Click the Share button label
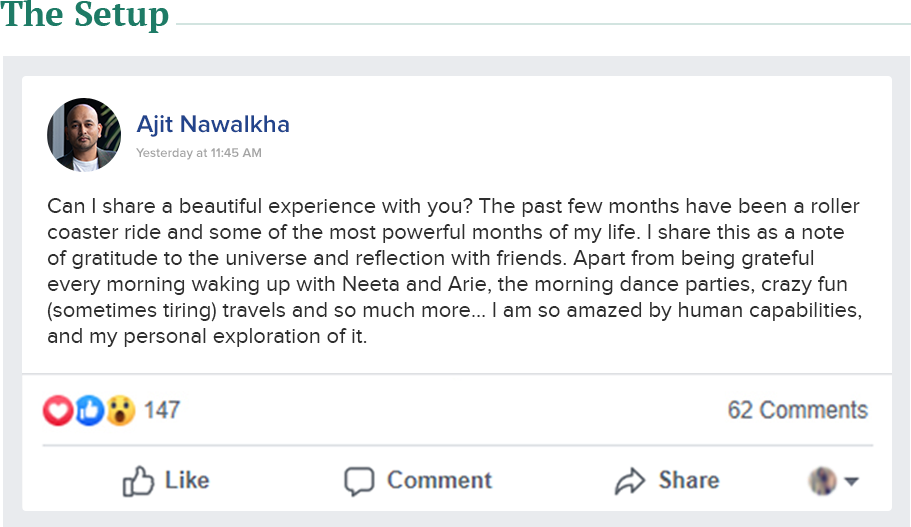This screenshot has height=527, width=911. tap(689, 481)
